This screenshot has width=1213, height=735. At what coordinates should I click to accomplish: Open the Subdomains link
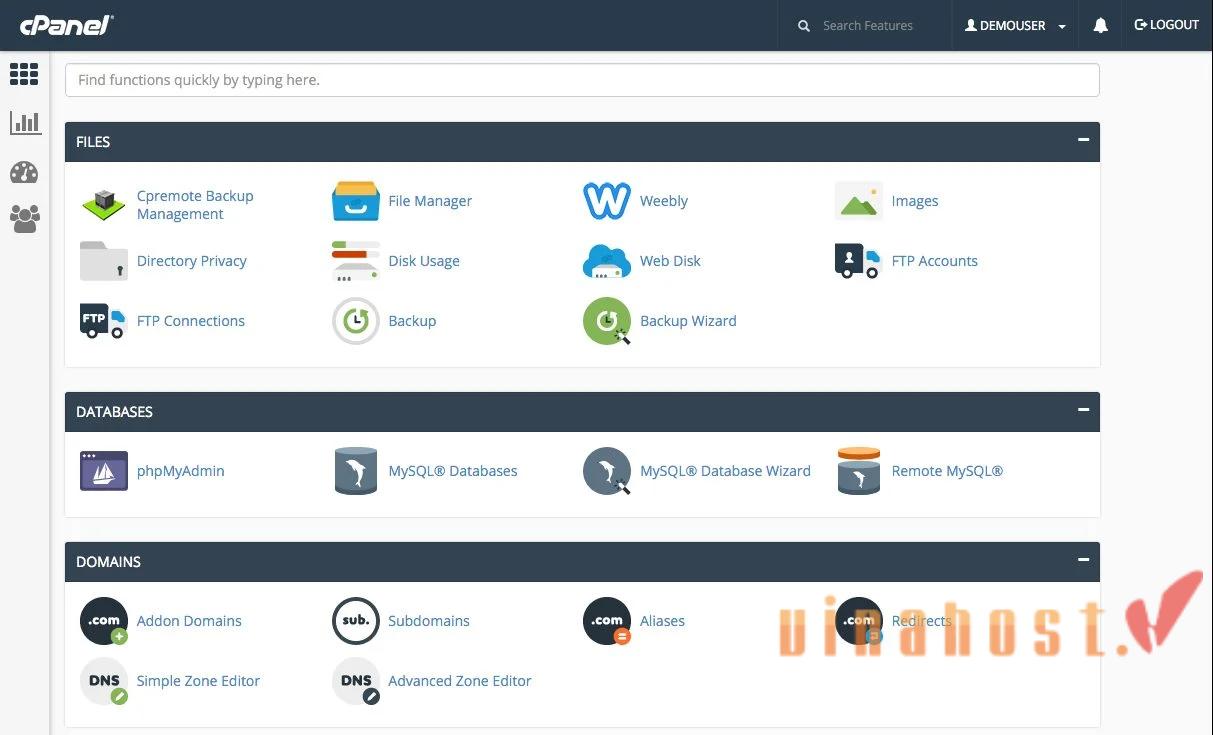coord(429,621)
